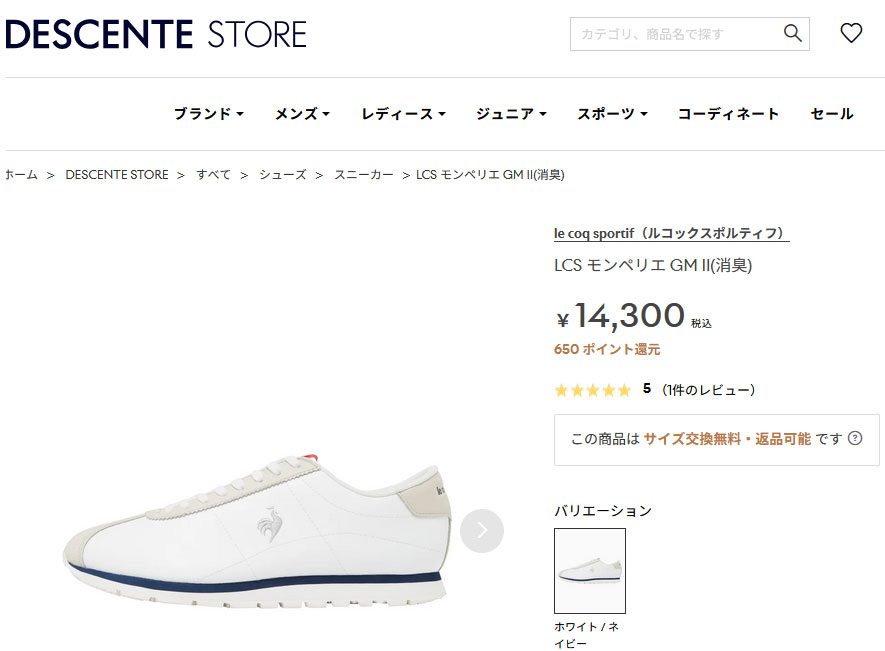Click the help question mark icon
The image size is (885, 651).
point(855,439)
